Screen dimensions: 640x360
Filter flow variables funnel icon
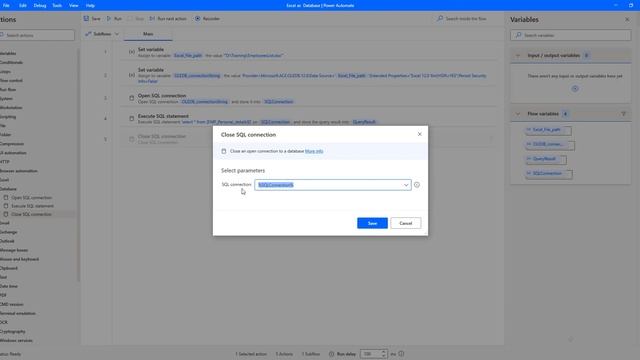click(623, 114)
